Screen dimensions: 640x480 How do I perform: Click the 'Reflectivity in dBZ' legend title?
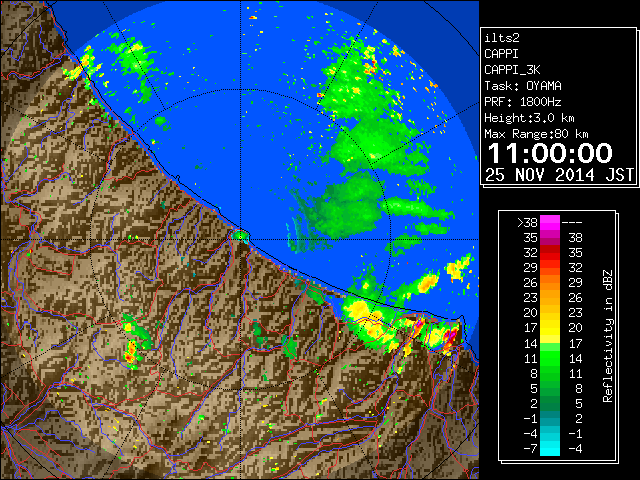tap(608, 336)
